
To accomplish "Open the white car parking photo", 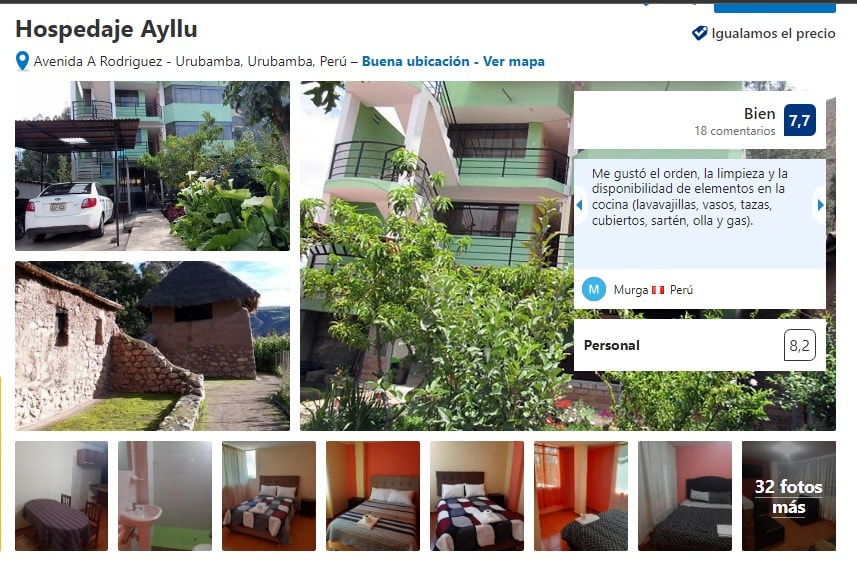I will point(152,166).
